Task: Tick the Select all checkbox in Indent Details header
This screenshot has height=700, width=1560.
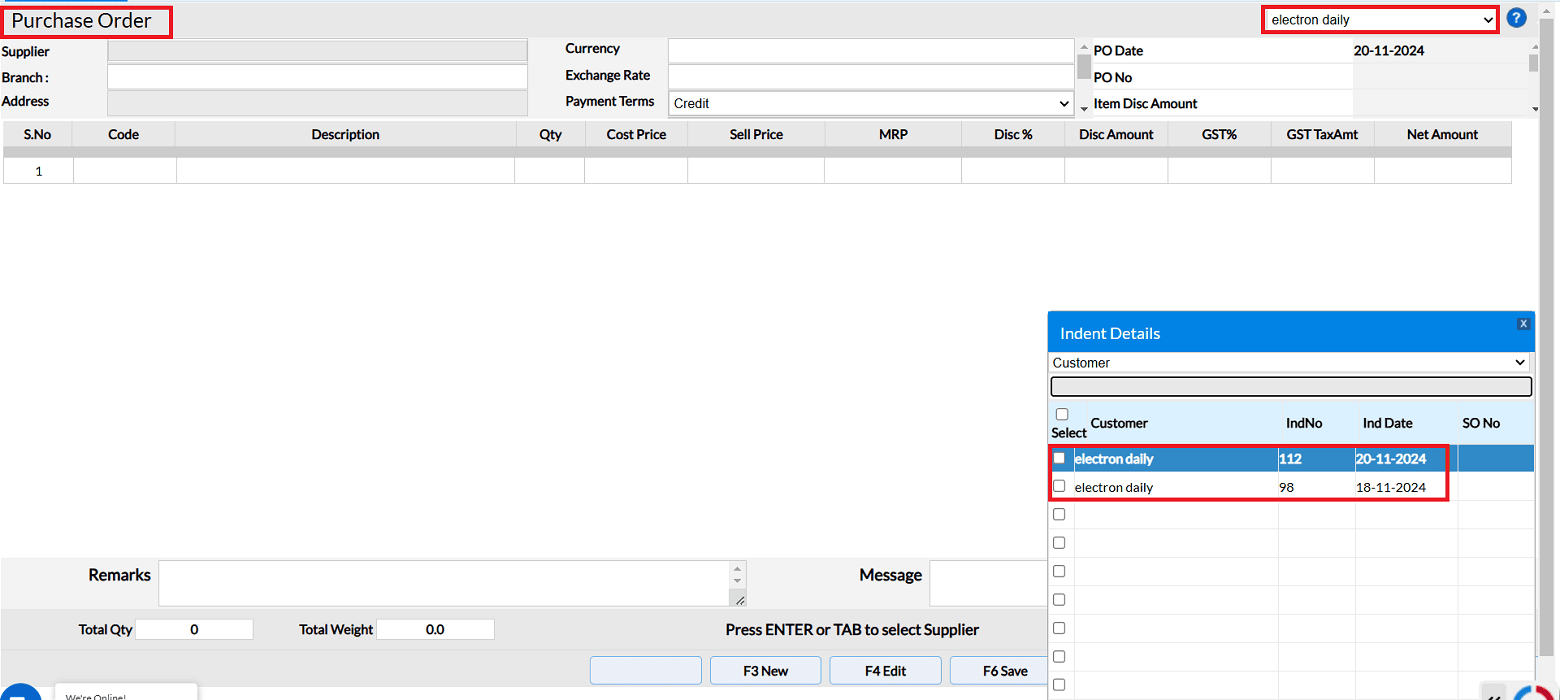Action: (x=1062, y=414)
